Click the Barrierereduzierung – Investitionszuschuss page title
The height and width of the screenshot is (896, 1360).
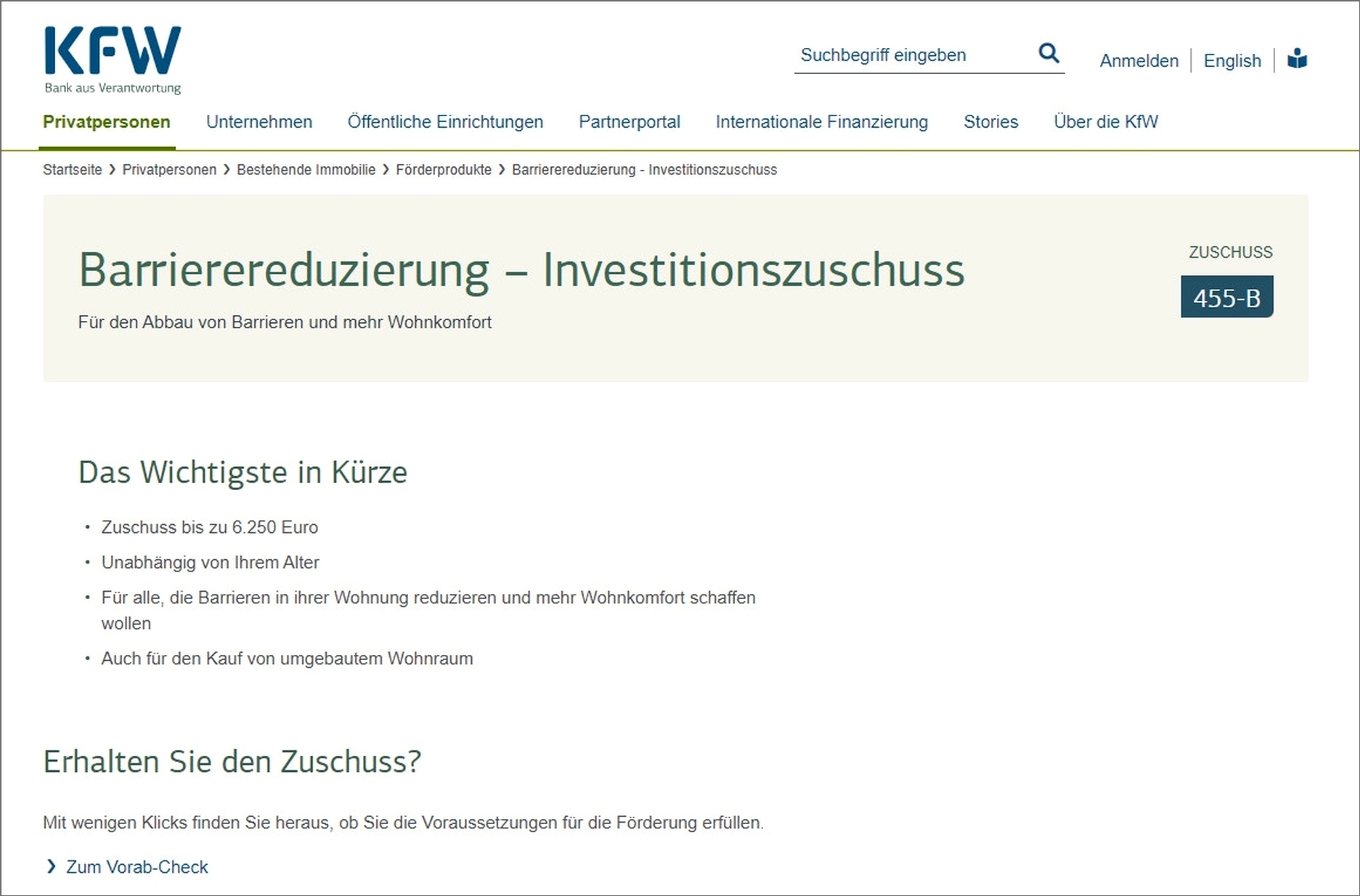tap(521, 269)
